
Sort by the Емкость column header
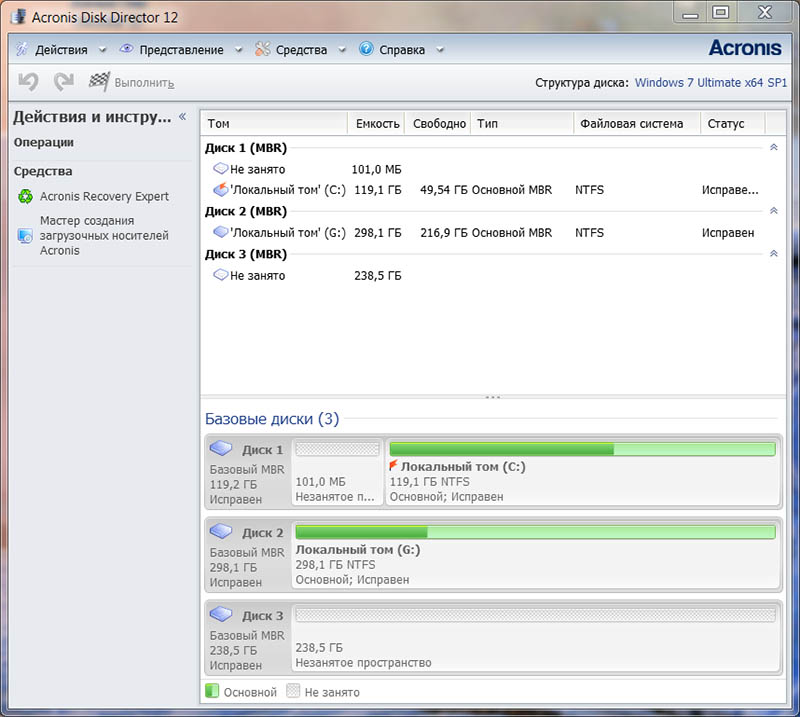coord(378,123)
